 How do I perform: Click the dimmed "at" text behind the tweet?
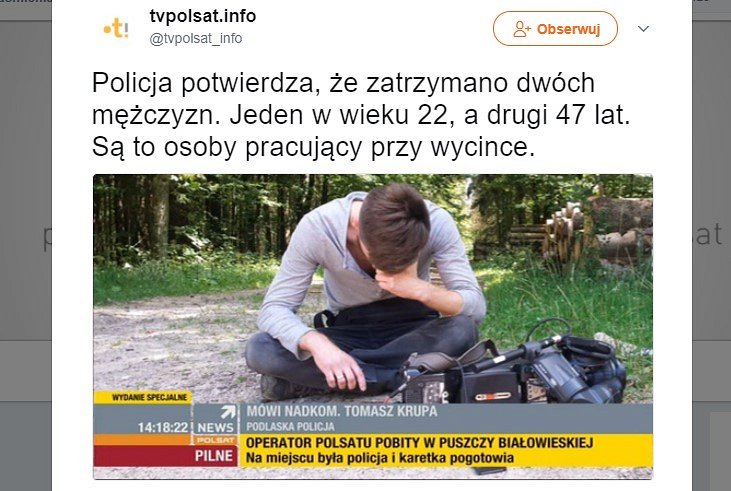tap(709, 235)
